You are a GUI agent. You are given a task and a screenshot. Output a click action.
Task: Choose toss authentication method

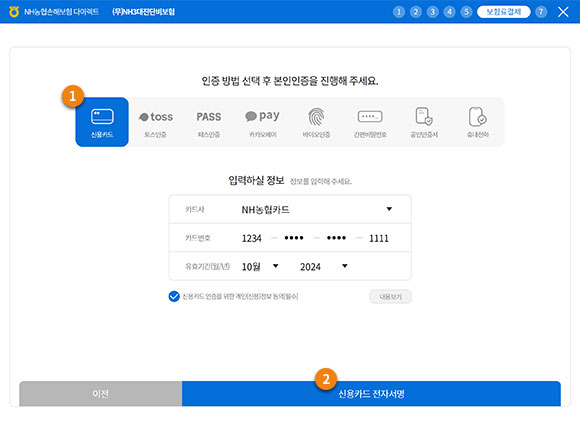coord(156,123)
